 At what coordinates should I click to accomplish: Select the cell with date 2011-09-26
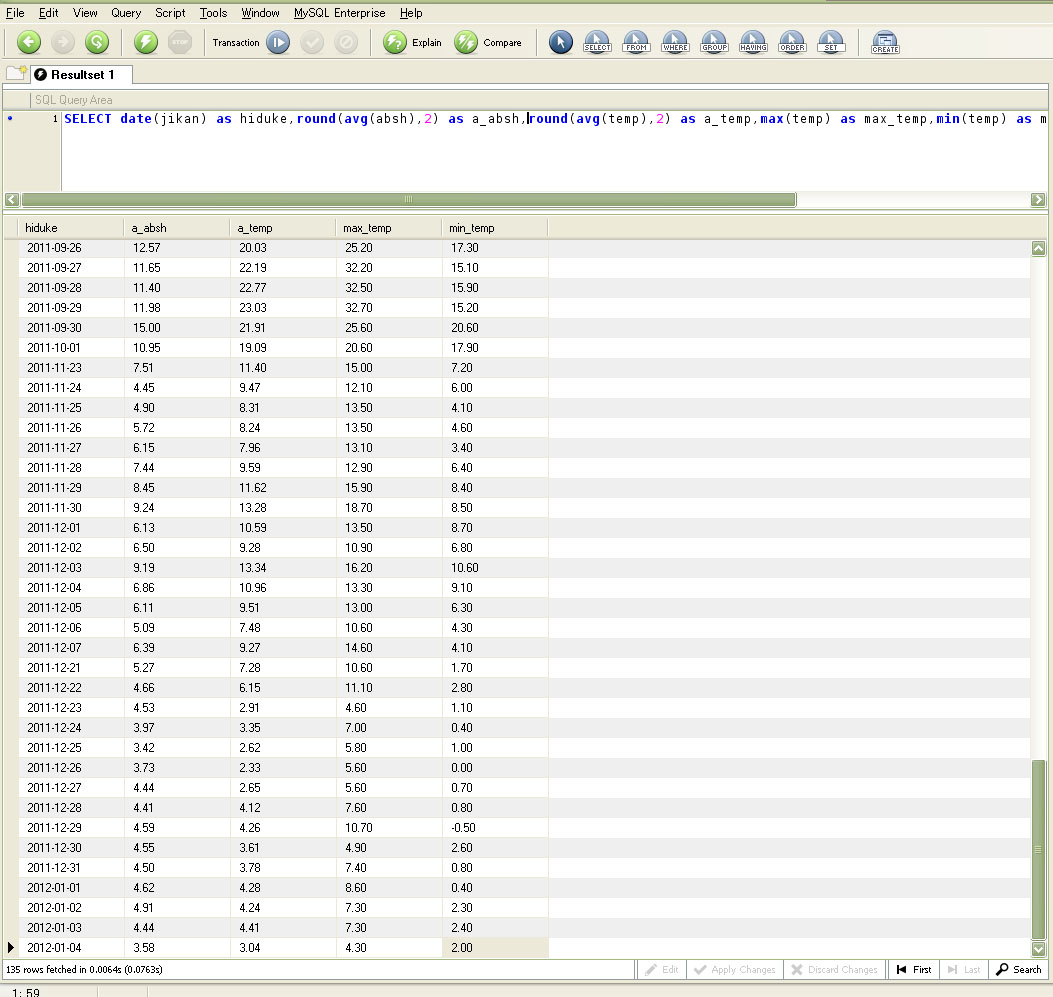71,248
